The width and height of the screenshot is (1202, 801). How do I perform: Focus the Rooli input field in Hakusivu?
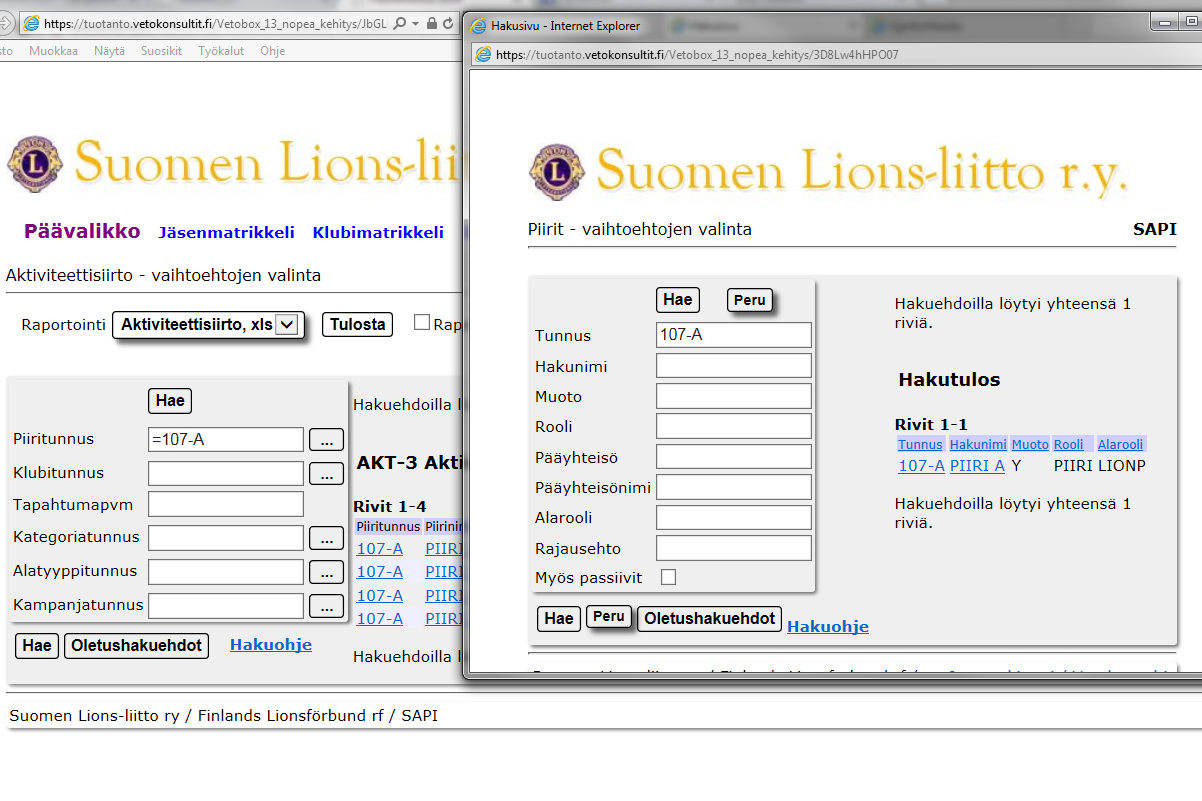(734, 427)
